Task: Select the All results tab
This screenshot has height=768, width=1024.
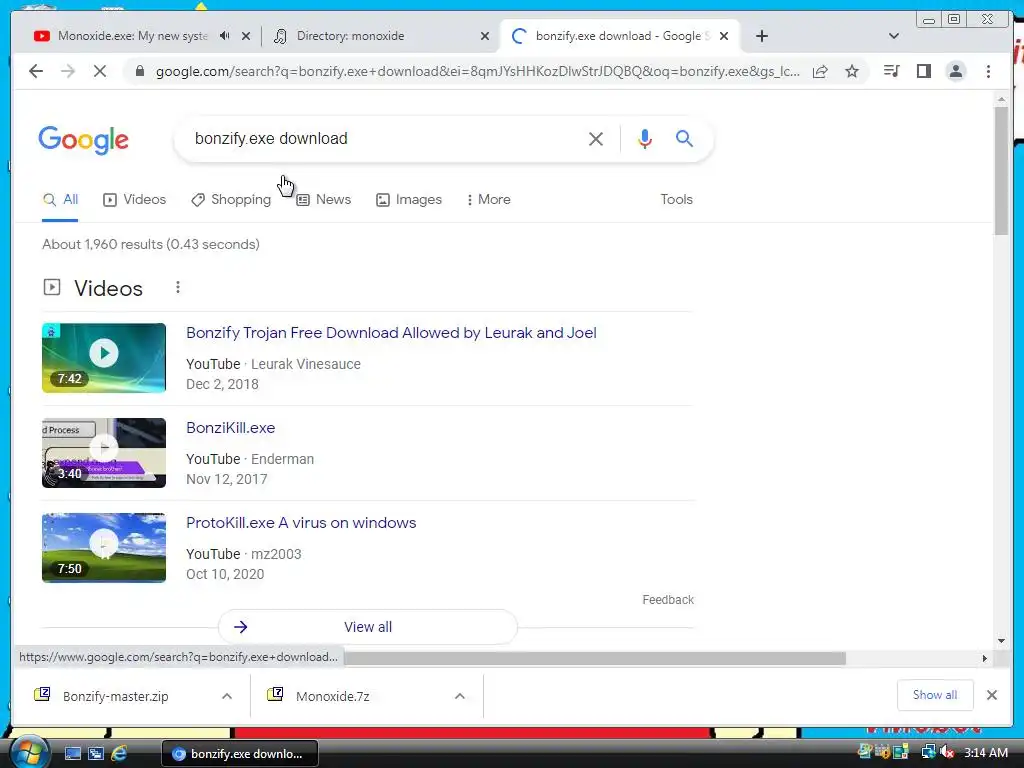Action: coord(60,199)
